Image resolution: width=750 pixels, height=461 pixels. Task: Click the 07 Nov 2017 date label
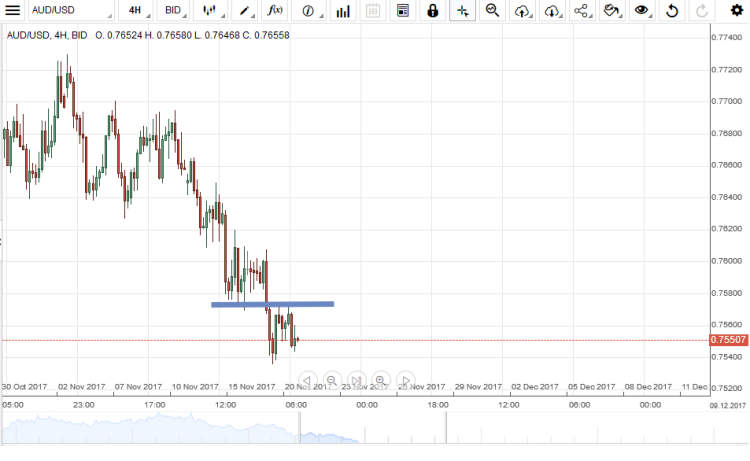(x=138, y=386)
